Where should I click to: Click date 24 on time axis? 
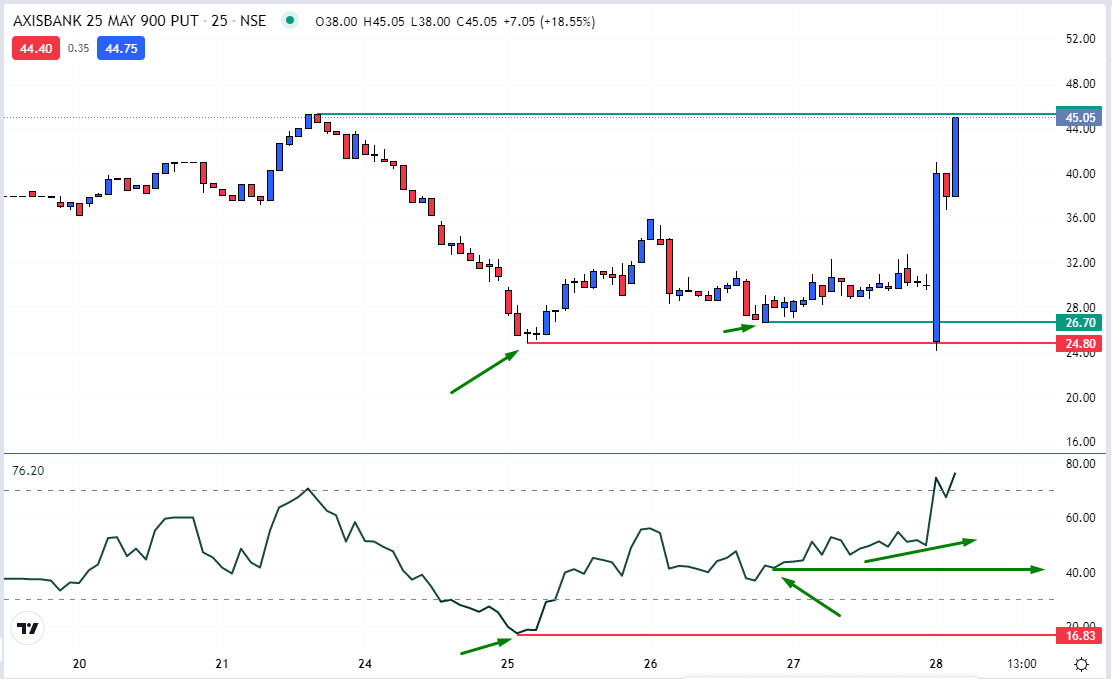coord(365,664)
